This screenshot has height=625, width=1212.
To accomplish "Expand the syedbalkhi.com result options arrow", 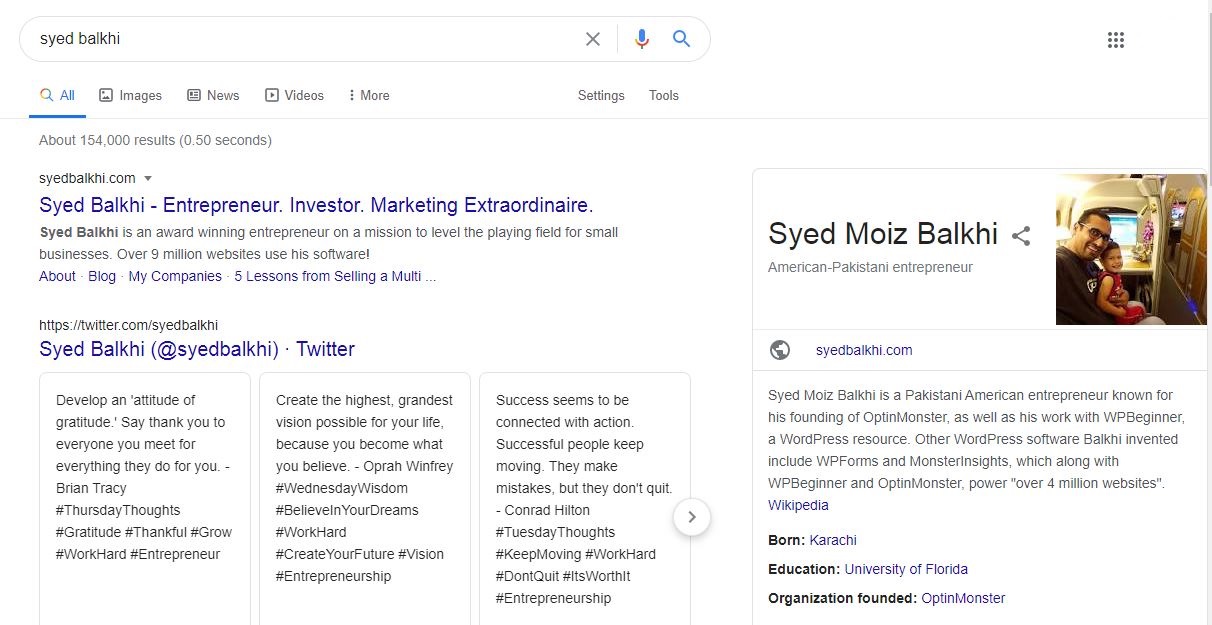I will pos(148,178).
